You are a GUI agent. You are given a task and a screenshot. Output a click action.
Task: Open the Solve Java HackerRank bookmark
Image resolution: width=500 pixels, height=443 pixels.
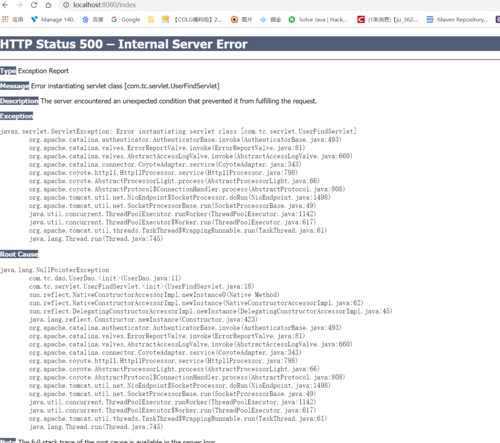(x=318, y=20)
